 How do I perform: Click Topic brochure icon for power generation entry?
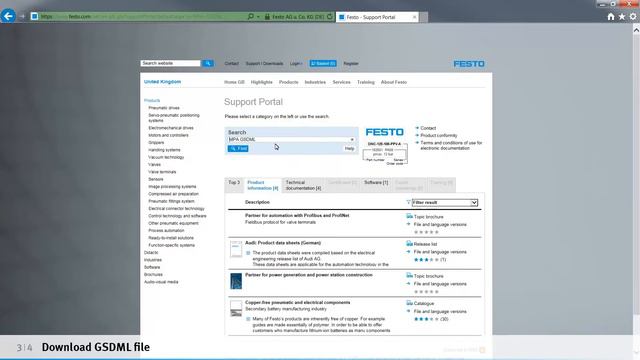(409, 276)
